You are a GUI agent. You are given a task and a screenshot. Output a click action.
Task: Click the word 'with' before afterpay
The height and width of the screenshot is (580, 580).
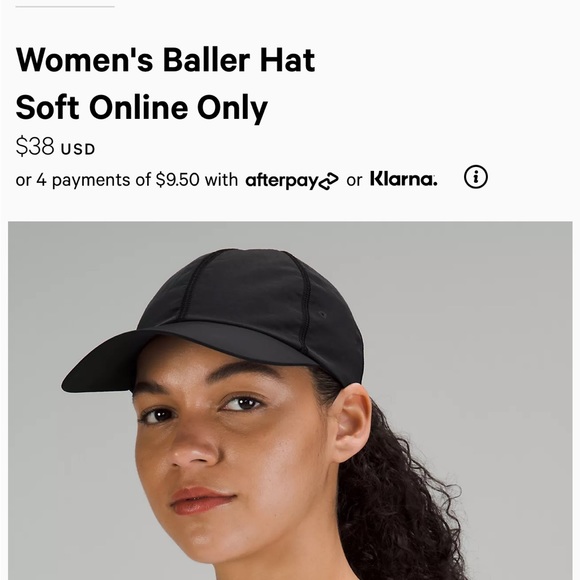click(221, 180)
